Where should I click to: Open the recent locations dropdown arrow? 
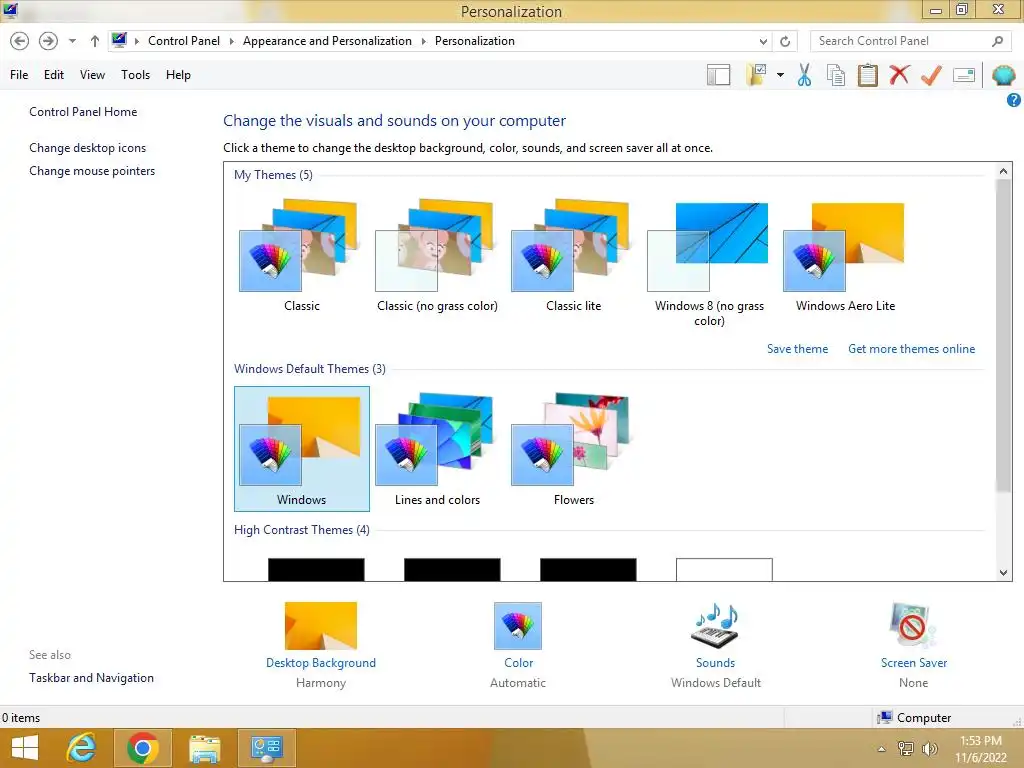tap(72, 41)
